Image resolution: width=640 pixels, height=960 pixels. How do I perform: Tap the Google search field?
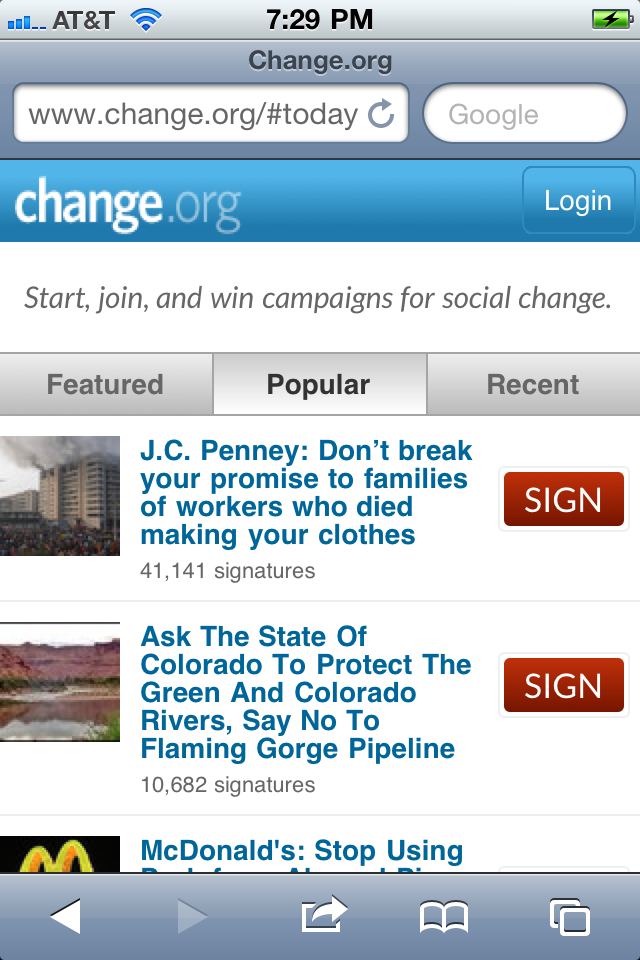(x=525, y=115)
